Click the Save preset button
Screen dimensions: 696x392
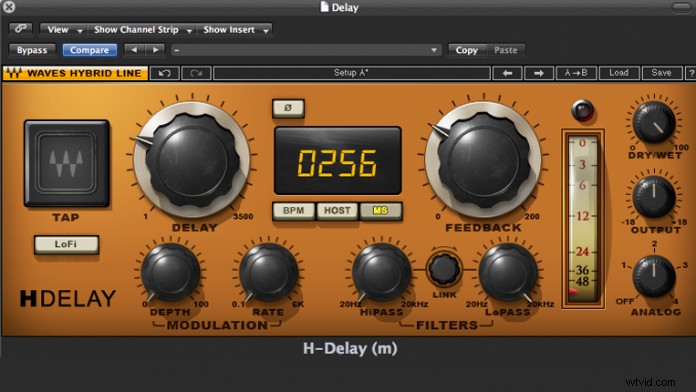661,73
